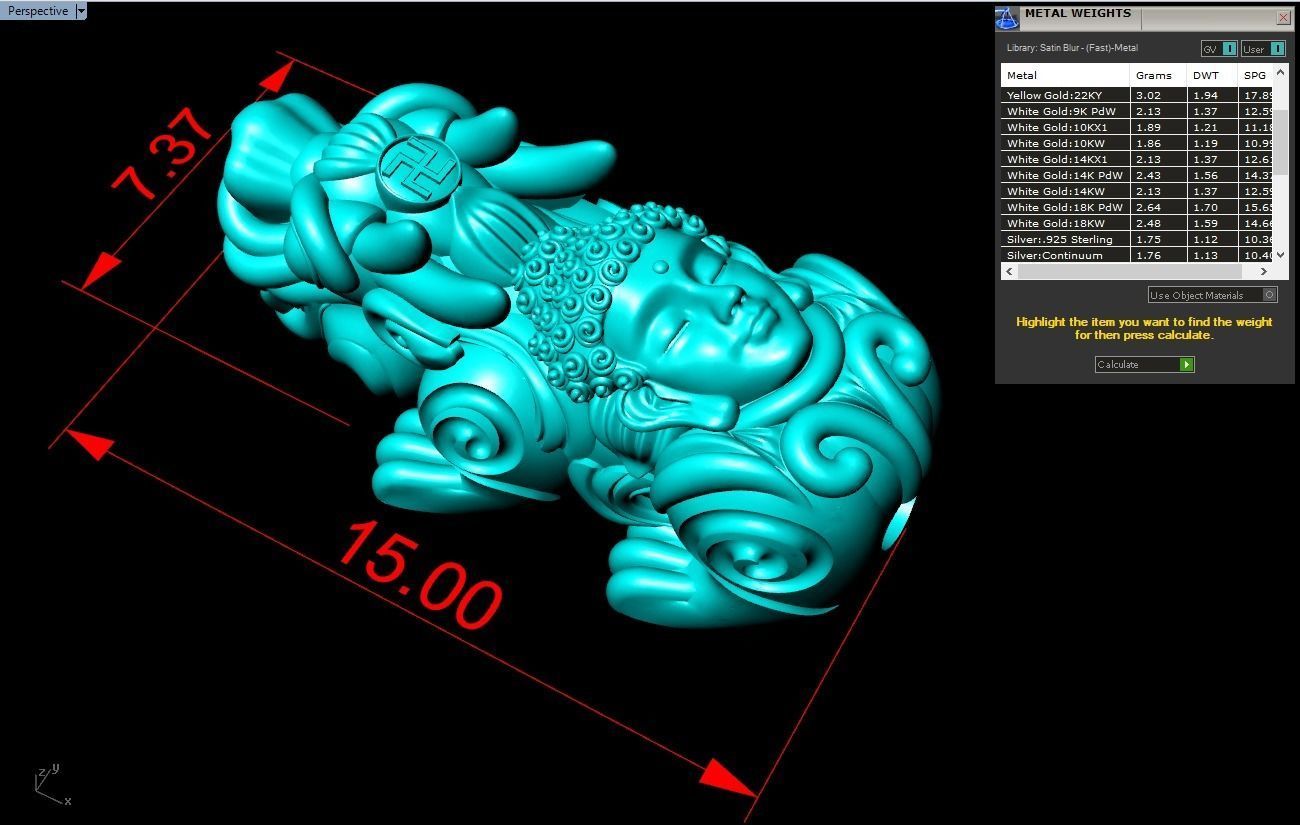Click the 2.64 grams value for 18K PdW
The width and height of the screenshot is (1300, 825).
1159,207
